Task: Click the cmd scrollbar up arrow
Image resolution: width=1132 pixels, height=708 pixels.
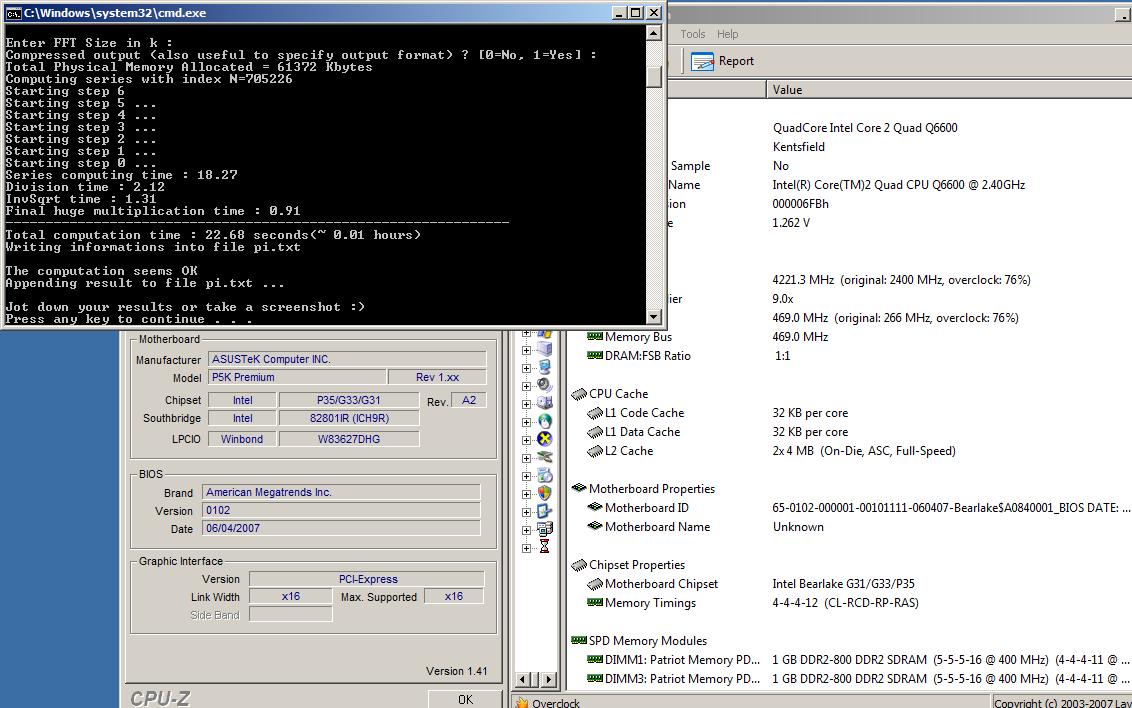Action: click(653, 33)
